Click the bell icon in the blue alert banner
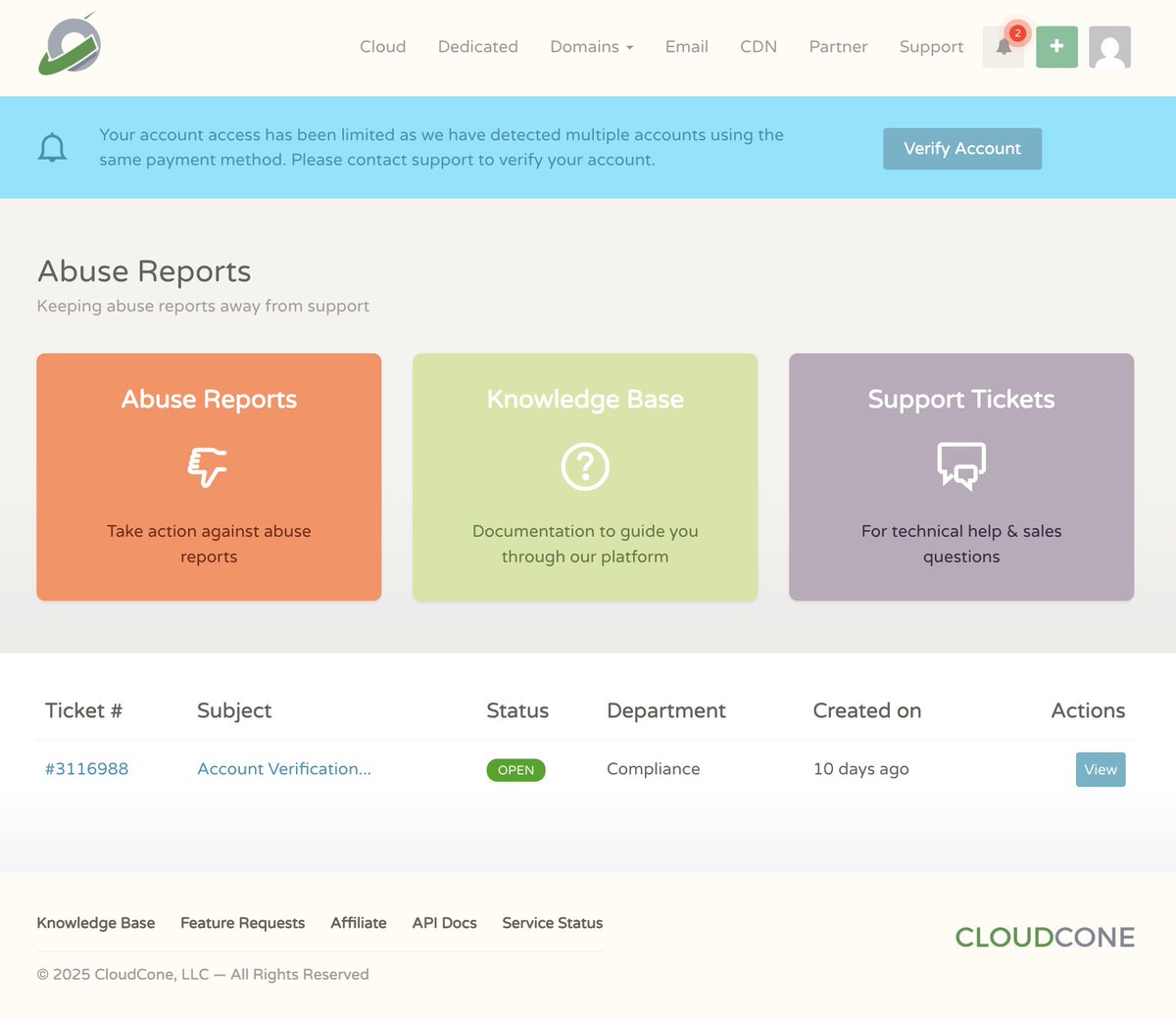1176x1020 pixels. (52, 148)
